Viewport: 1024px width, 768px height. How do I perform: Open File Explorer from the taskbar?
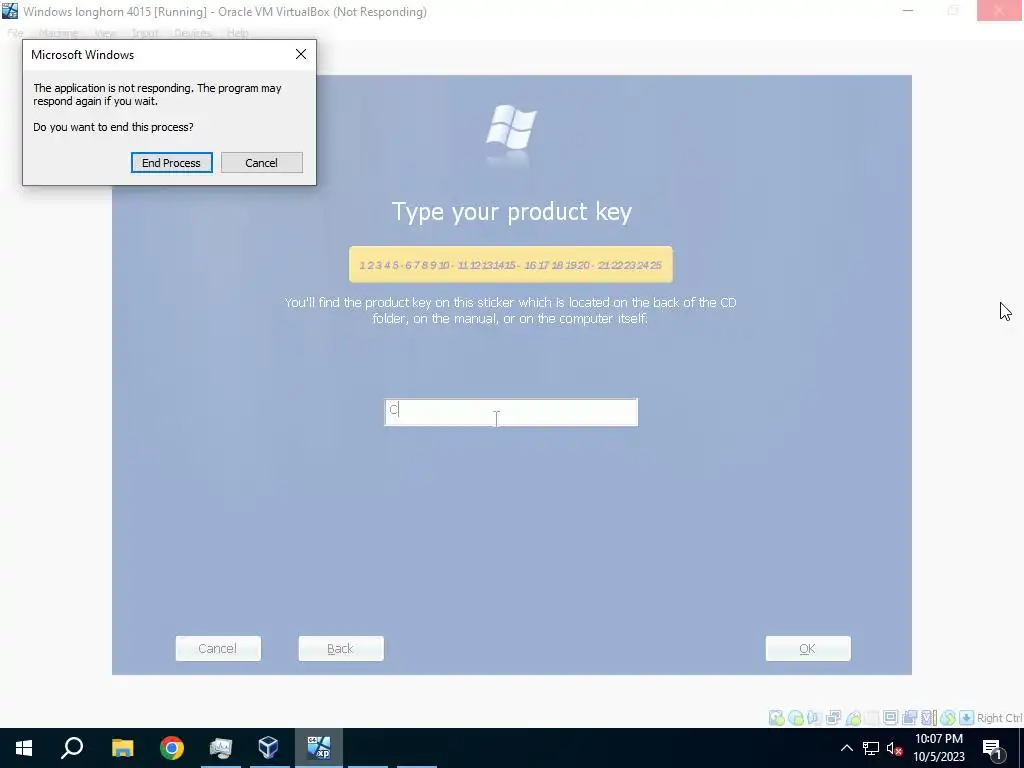click(x=122, y=748)
